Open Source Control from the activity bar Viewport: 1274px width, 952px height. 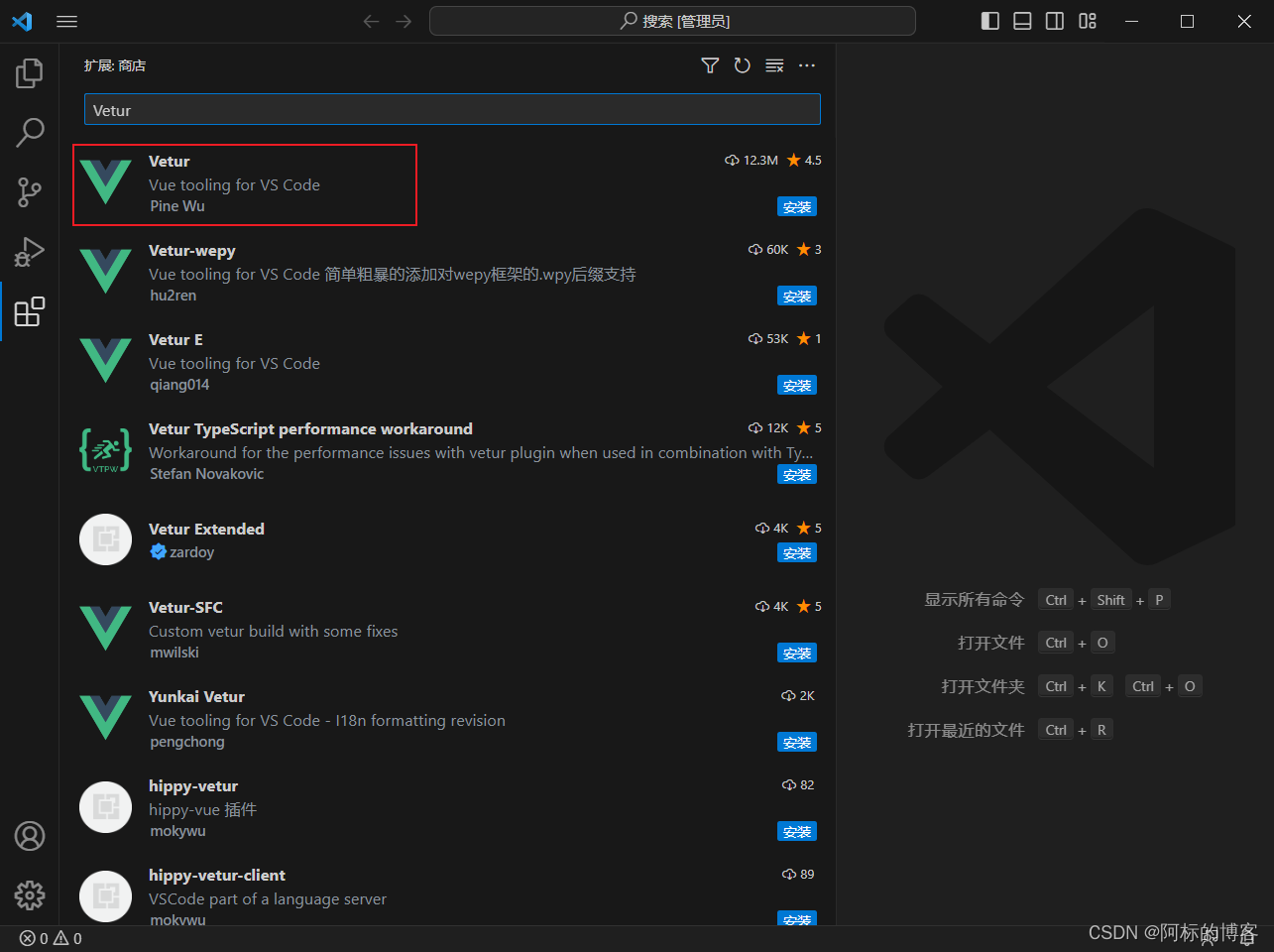(29, 192)
